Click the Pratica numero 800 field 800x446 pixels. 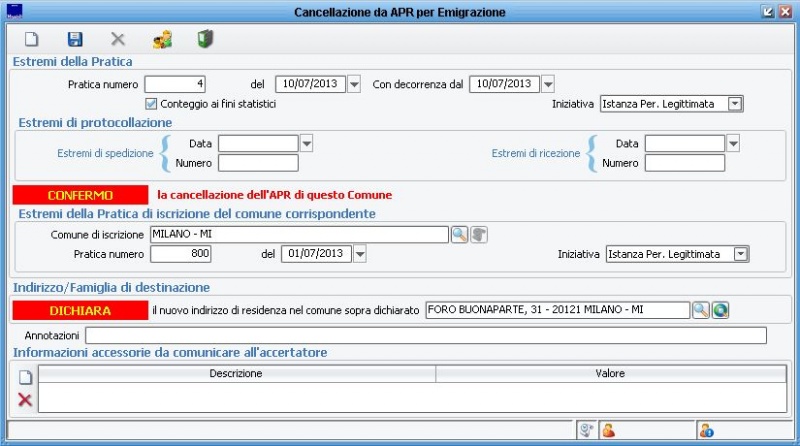point(181,254)
